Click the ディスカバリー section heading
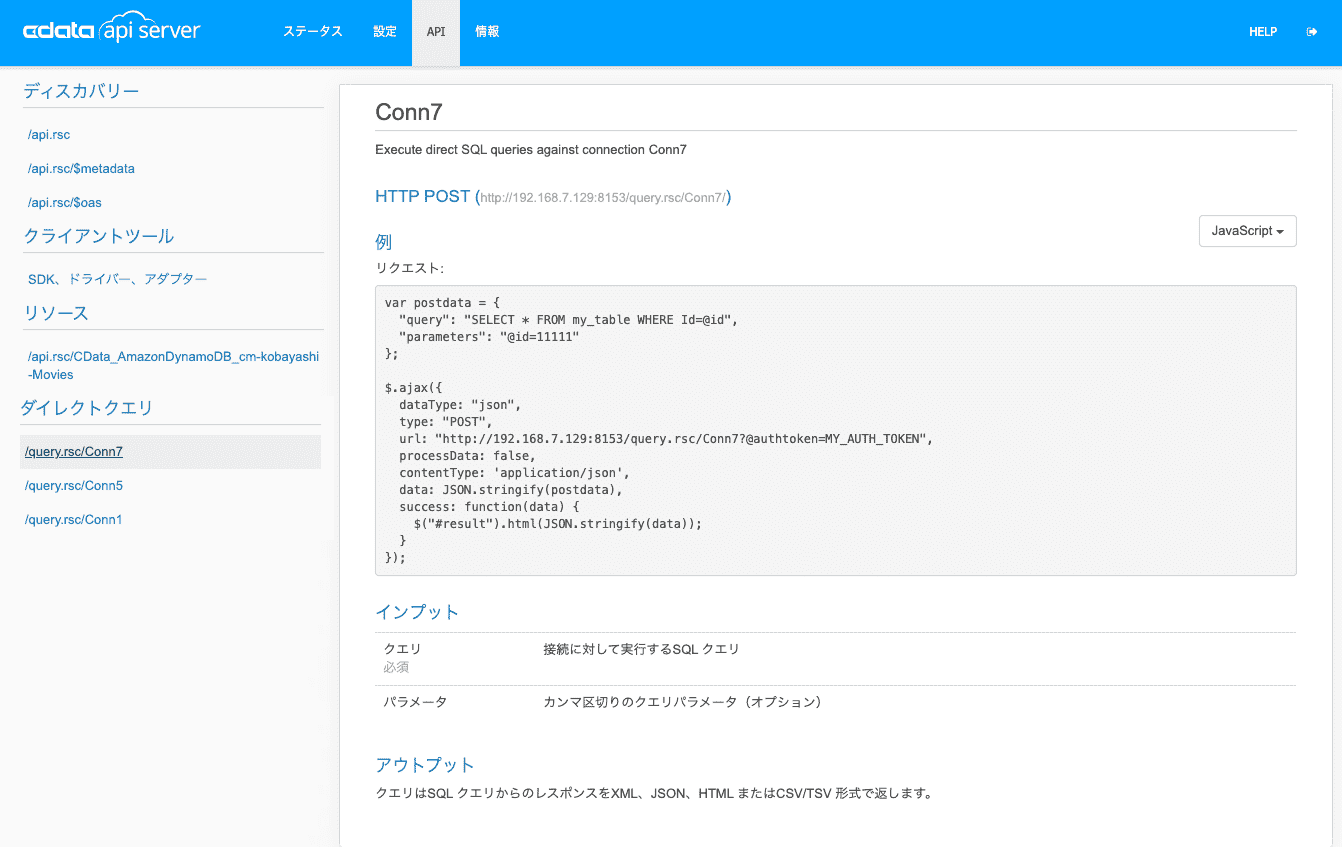Screen dimensions: 1342x847 81,92
